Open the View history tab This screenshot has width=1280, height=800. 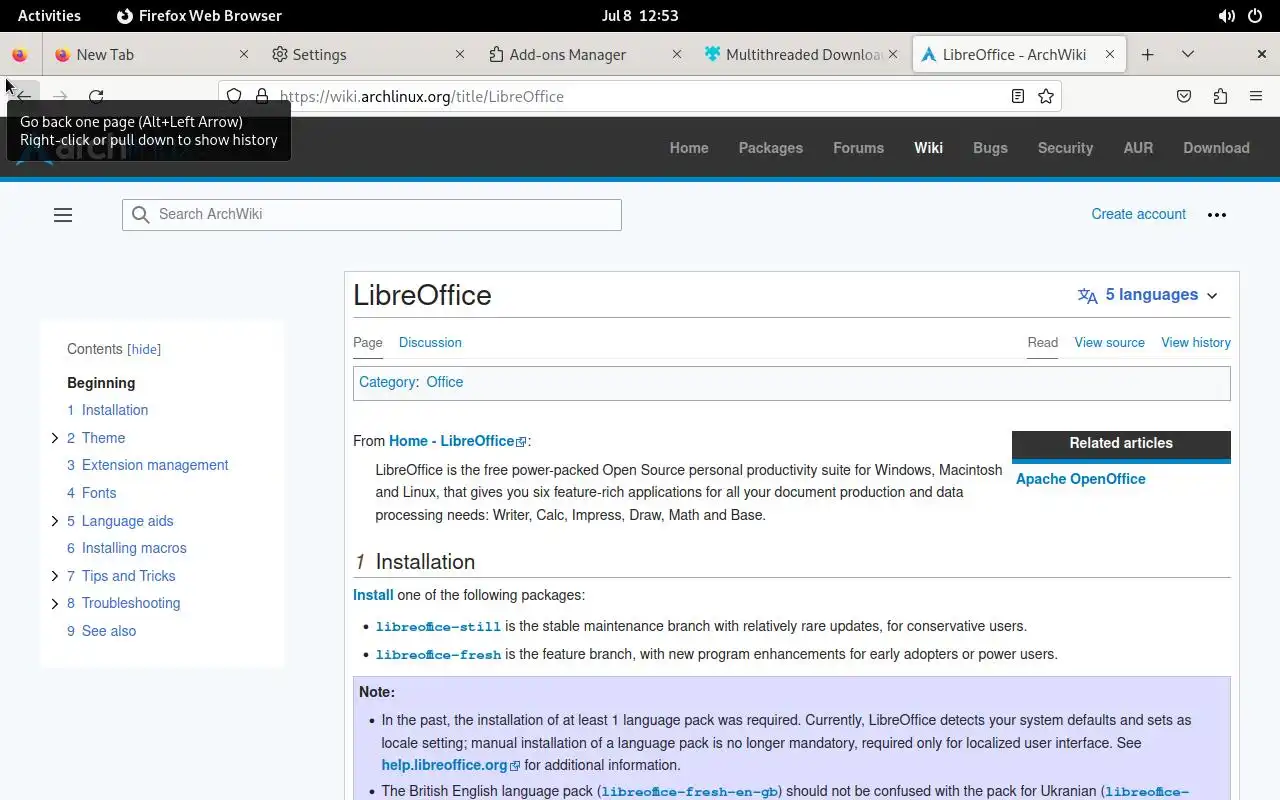[x=1196, y=342]
